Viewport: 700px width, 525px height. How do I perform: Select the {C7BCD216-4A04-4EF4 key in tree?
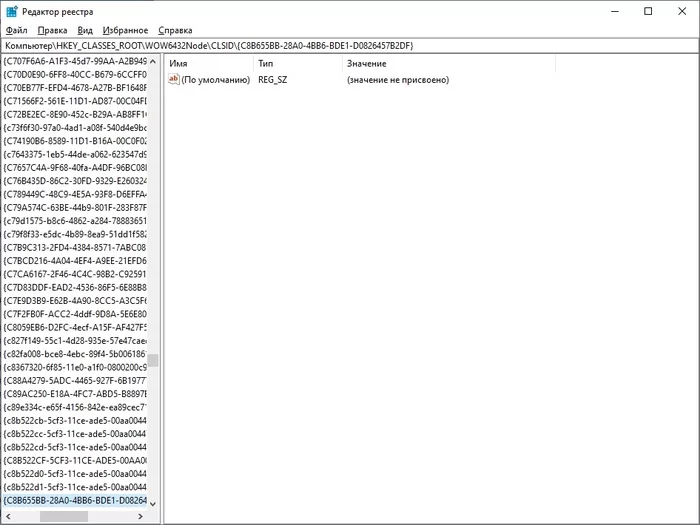[x=74, y=260]
